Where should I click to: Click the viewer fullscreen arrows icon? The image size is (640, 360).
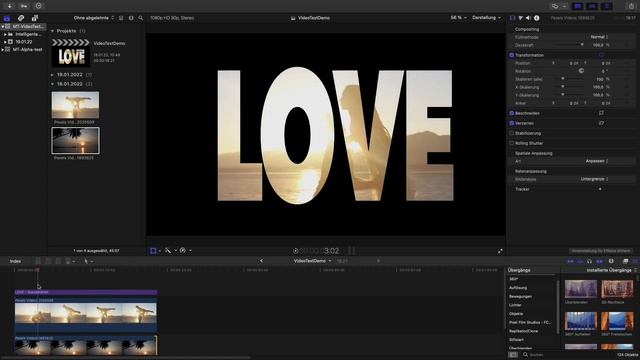click(500, 251)
